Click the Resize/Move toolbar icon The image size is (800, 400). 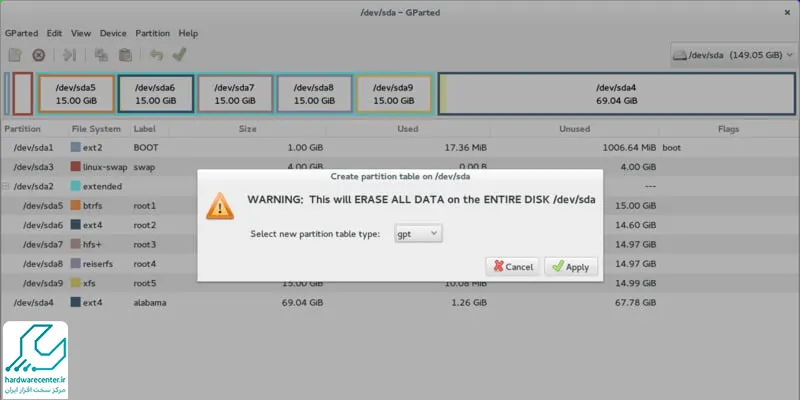(69, 55)
